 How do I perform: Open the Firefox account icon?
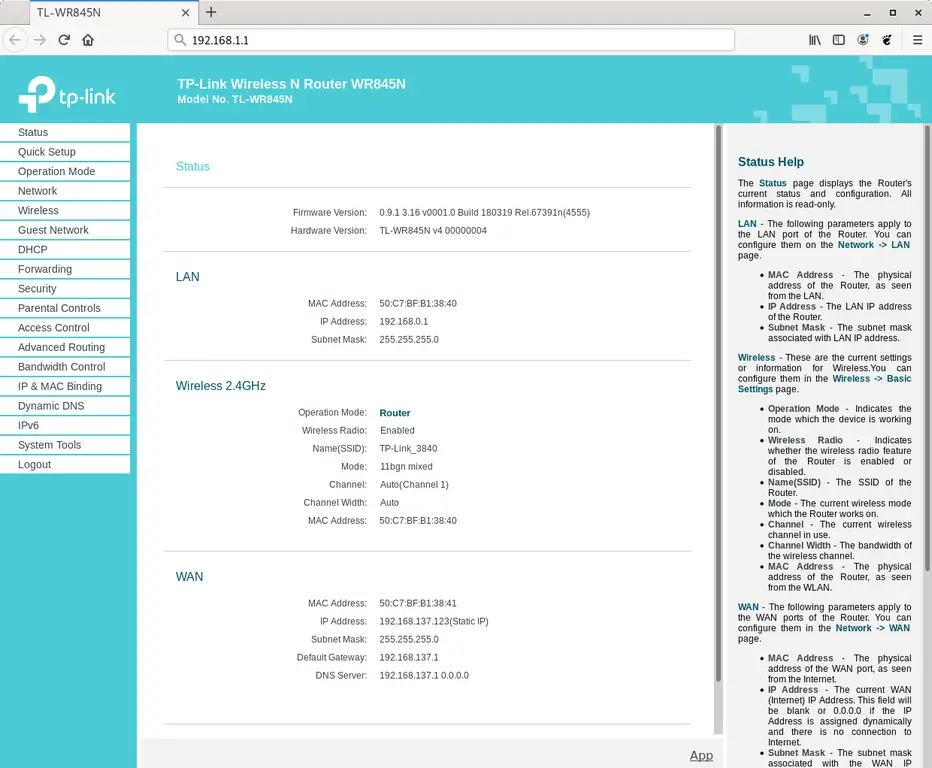click(864, 40)
